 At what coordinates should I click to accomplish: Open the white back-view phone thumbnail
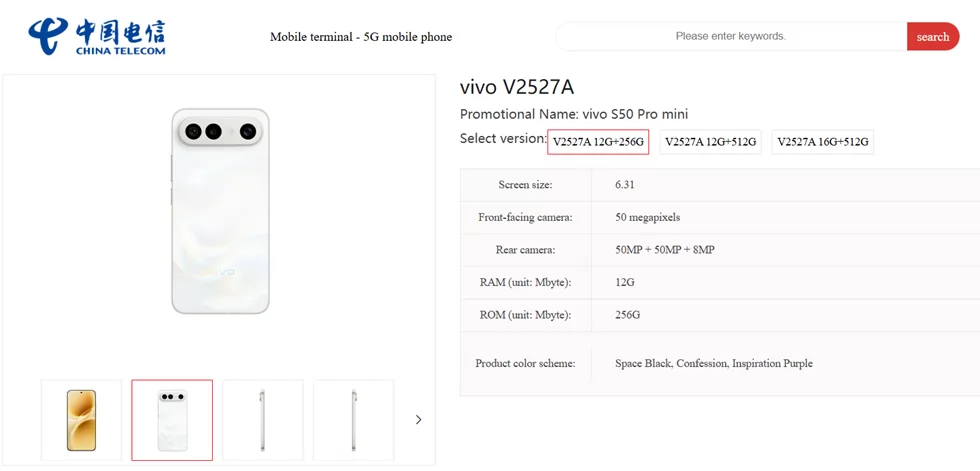click(172, 420)
